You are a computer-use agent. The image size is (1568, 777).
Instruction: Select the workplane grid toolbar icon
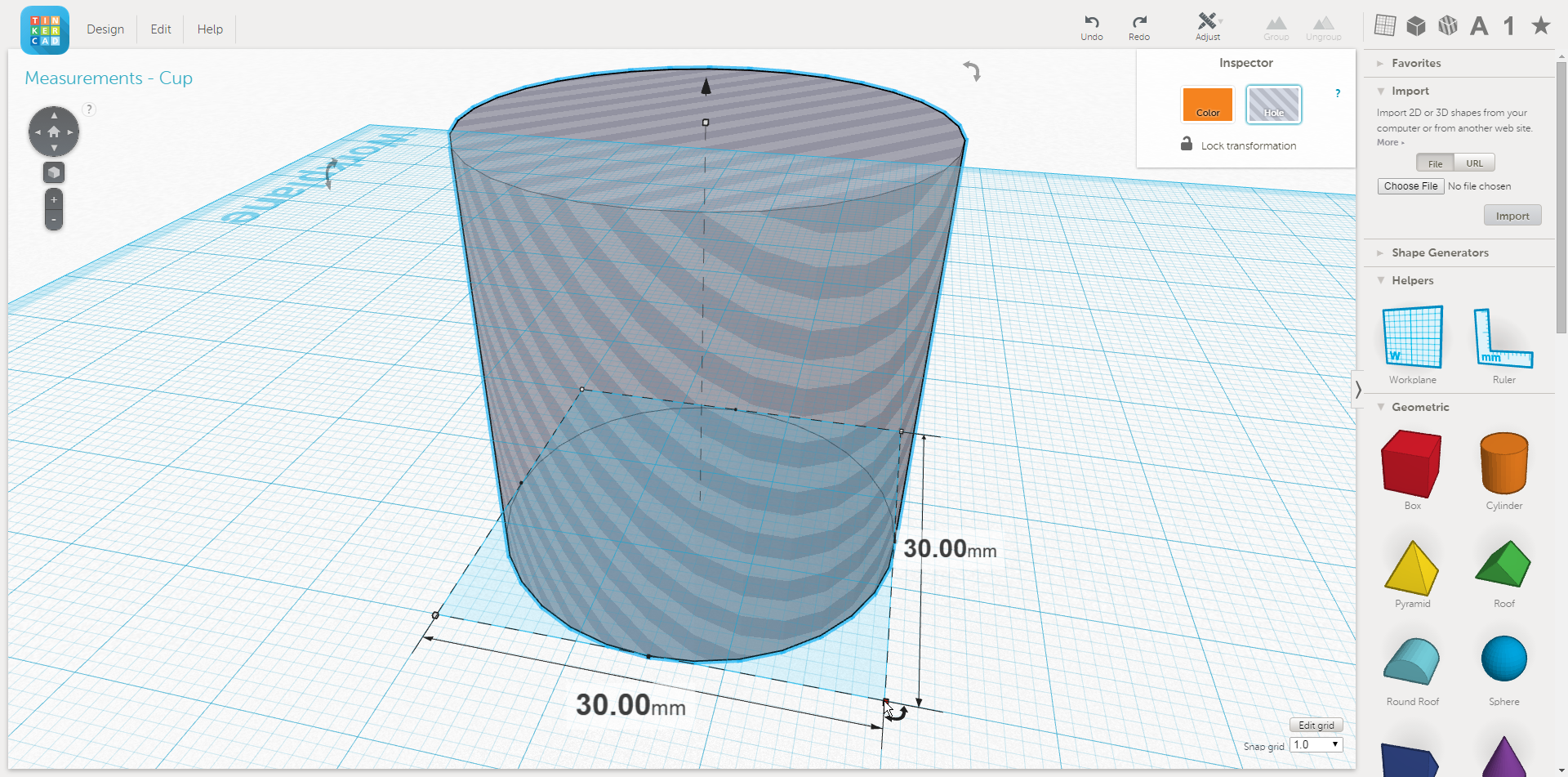coord(1385,25)
